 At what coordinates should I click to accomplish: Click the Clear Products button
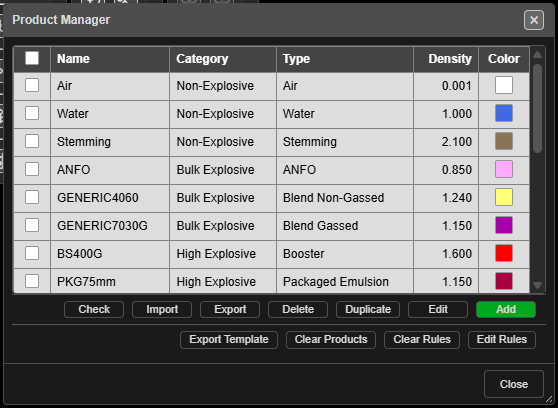click(x=331, y=340)
